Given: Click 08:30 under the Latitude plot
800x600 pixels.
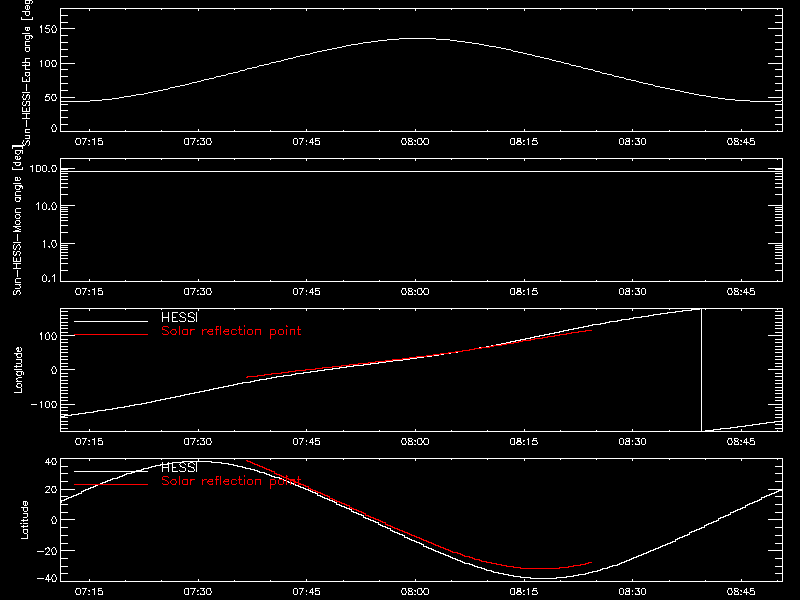Looking at the screenshot, I should [x=632, y=592].
